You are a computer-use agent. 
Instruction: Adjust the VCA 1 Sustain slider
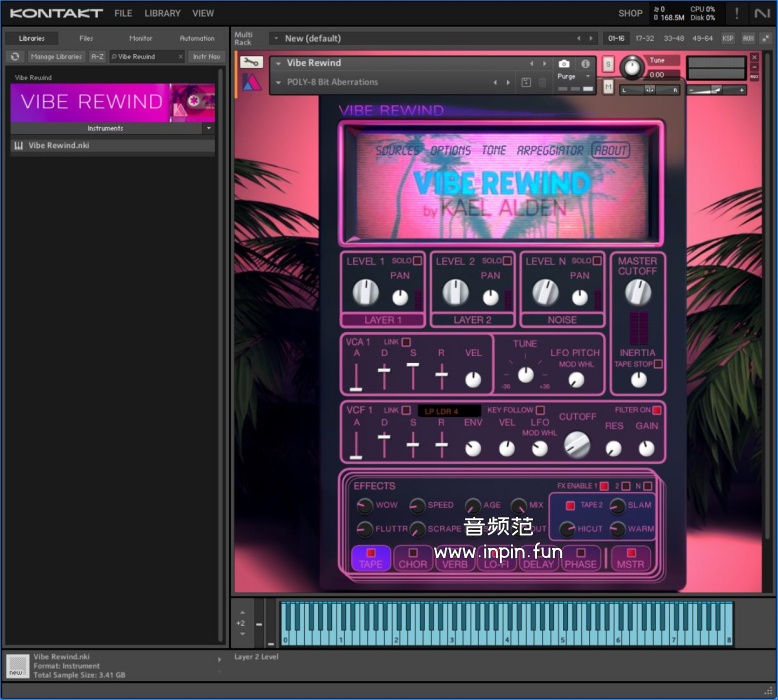412,366
